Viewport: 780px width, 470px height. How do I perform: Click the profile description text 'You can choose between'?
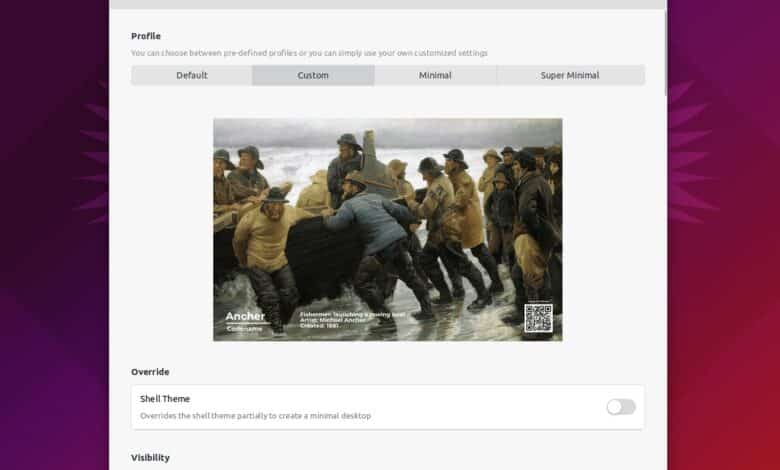(x=176, y=53)
